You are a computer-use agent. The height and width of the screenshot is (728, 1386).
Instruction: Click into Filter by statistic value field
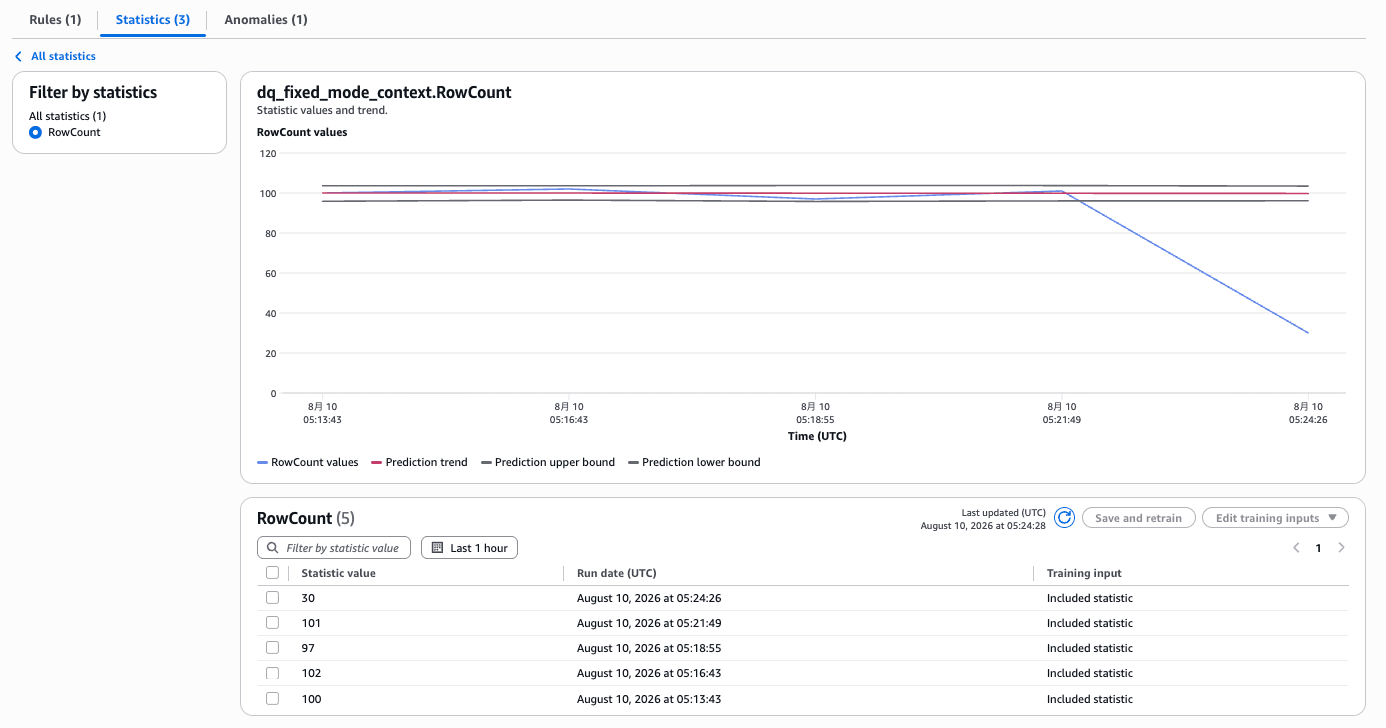[333, 548]
